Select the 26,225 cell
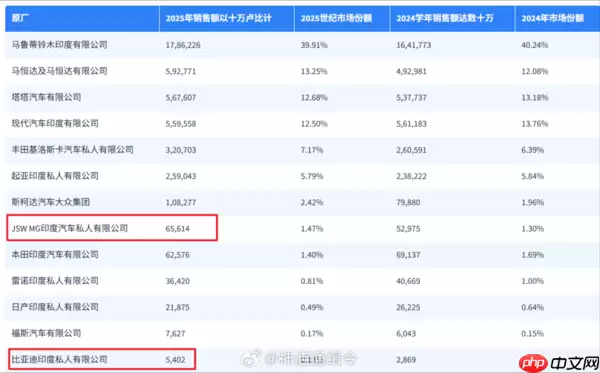 pos(408,307)
